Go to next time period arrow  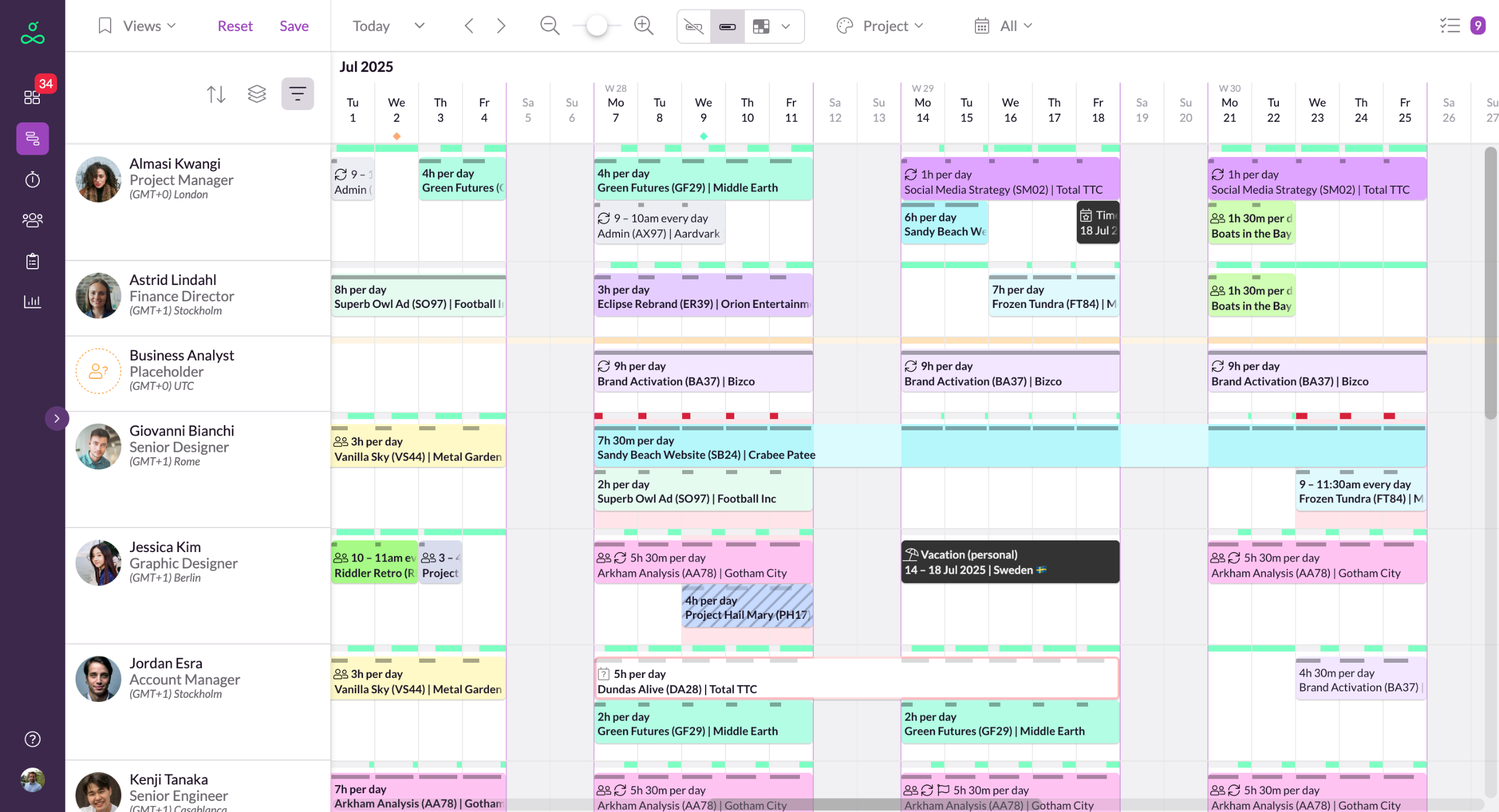tap(501, 26)
